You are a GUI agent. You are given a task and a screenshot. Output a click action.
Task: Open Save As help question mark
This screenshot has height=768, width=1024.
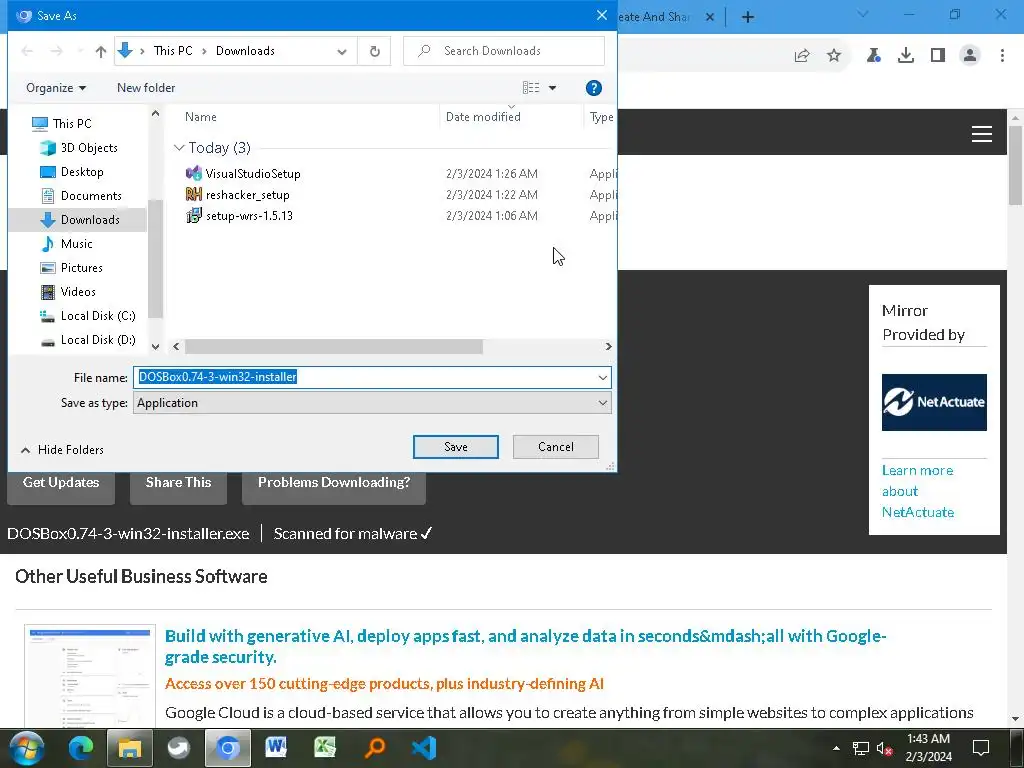(593, 88)
